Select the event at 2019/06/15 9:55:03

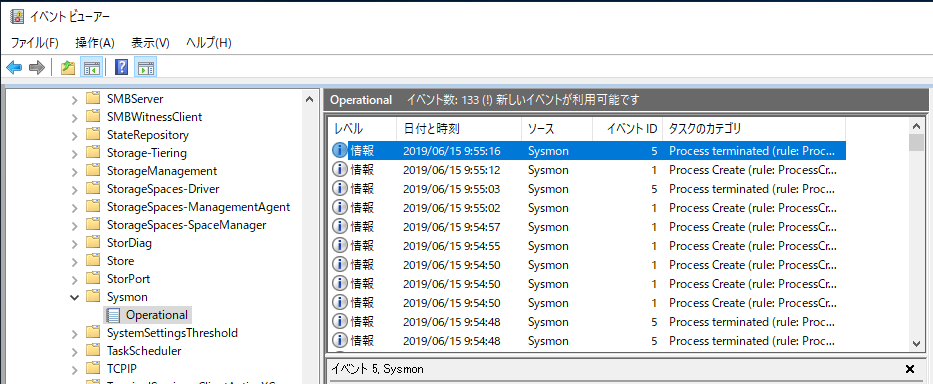pos(587,189)
